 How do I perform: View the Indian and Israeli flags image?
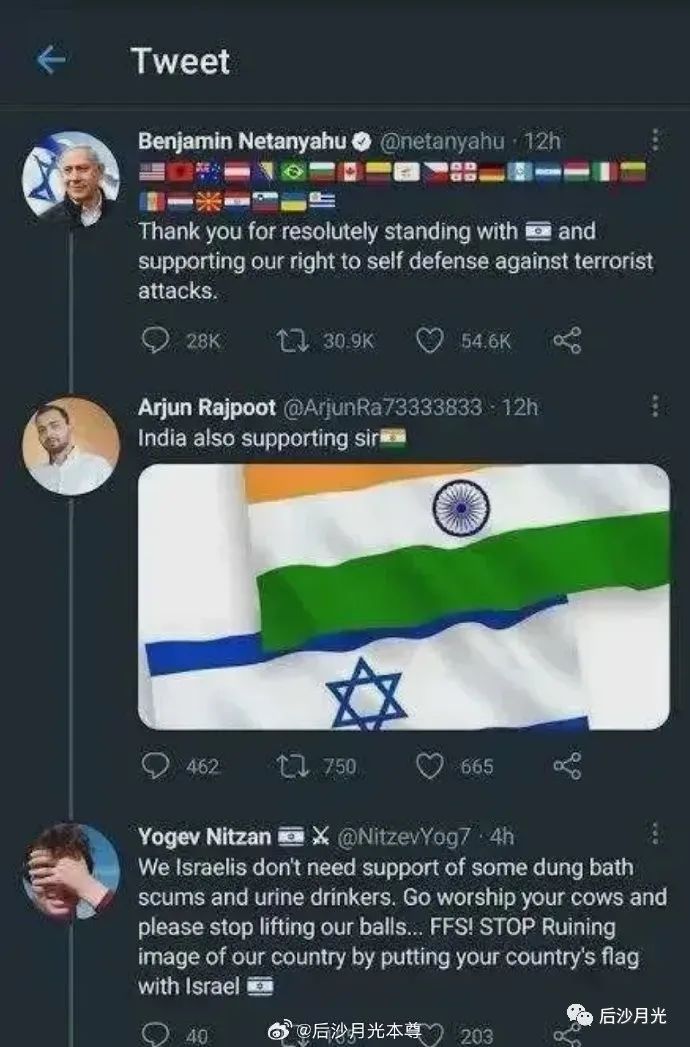pos(403,596)
